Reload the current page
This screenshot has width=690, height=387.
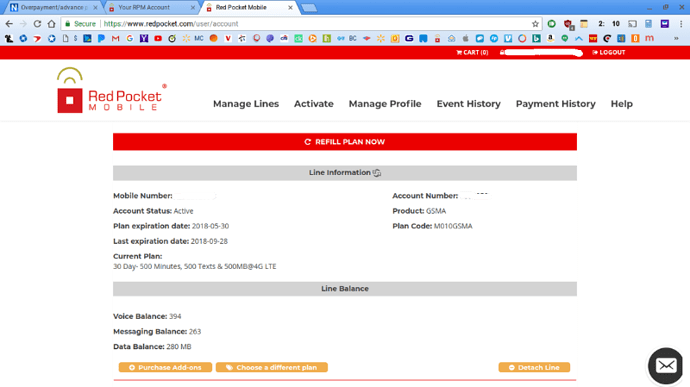pyautogui.click(x=37, y=24)
